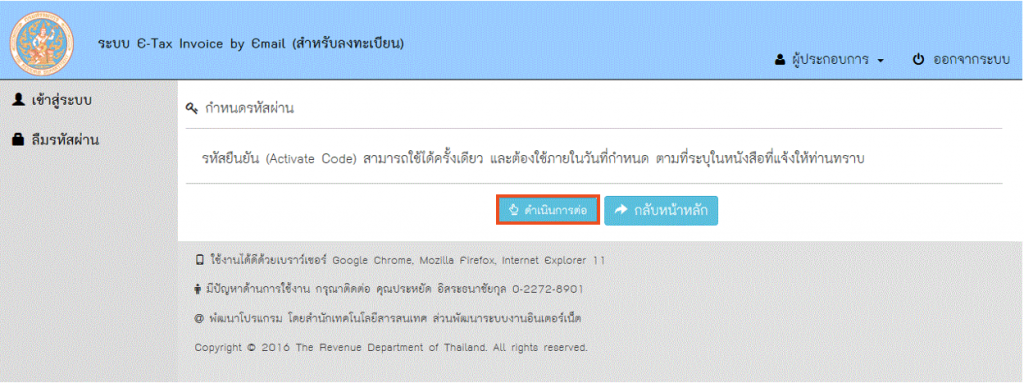This screenshot has width=1024, height=383.
Task: Click the กำหนดรหัสผ่าน heading text
Action: 248,108
